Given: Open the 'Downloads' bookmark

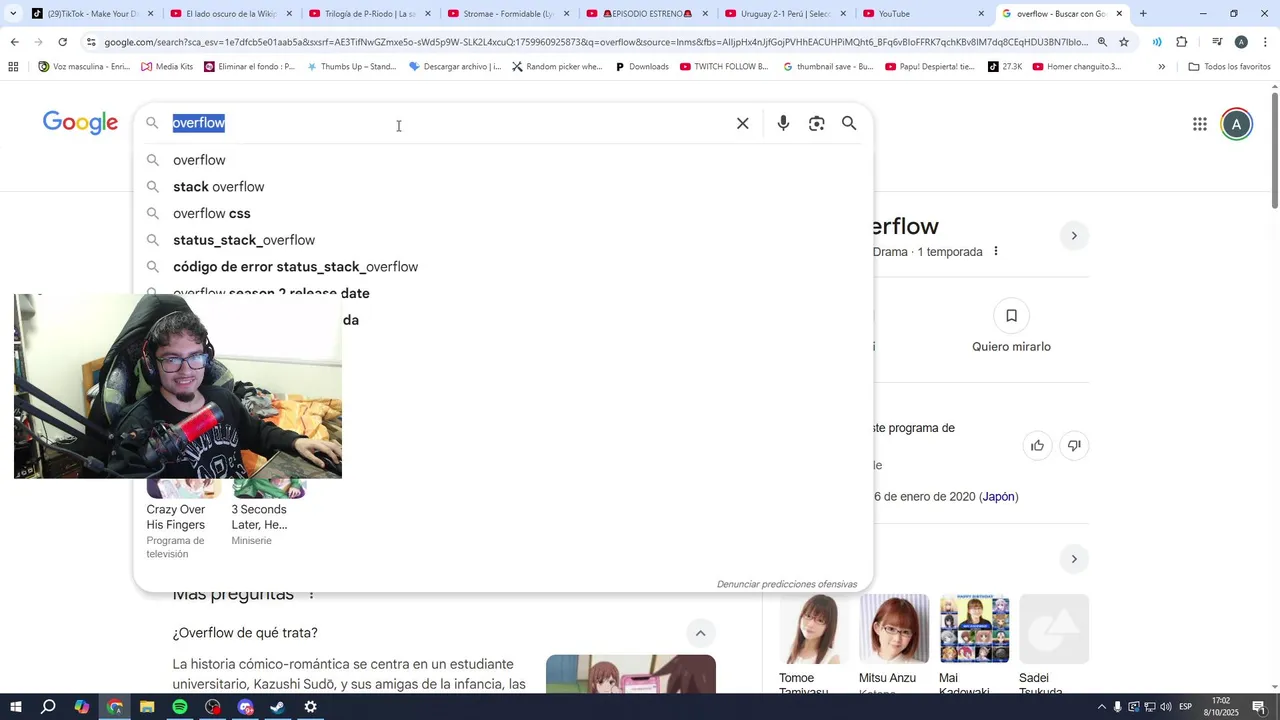Looking at the screenshot, I should coord(641,66).
